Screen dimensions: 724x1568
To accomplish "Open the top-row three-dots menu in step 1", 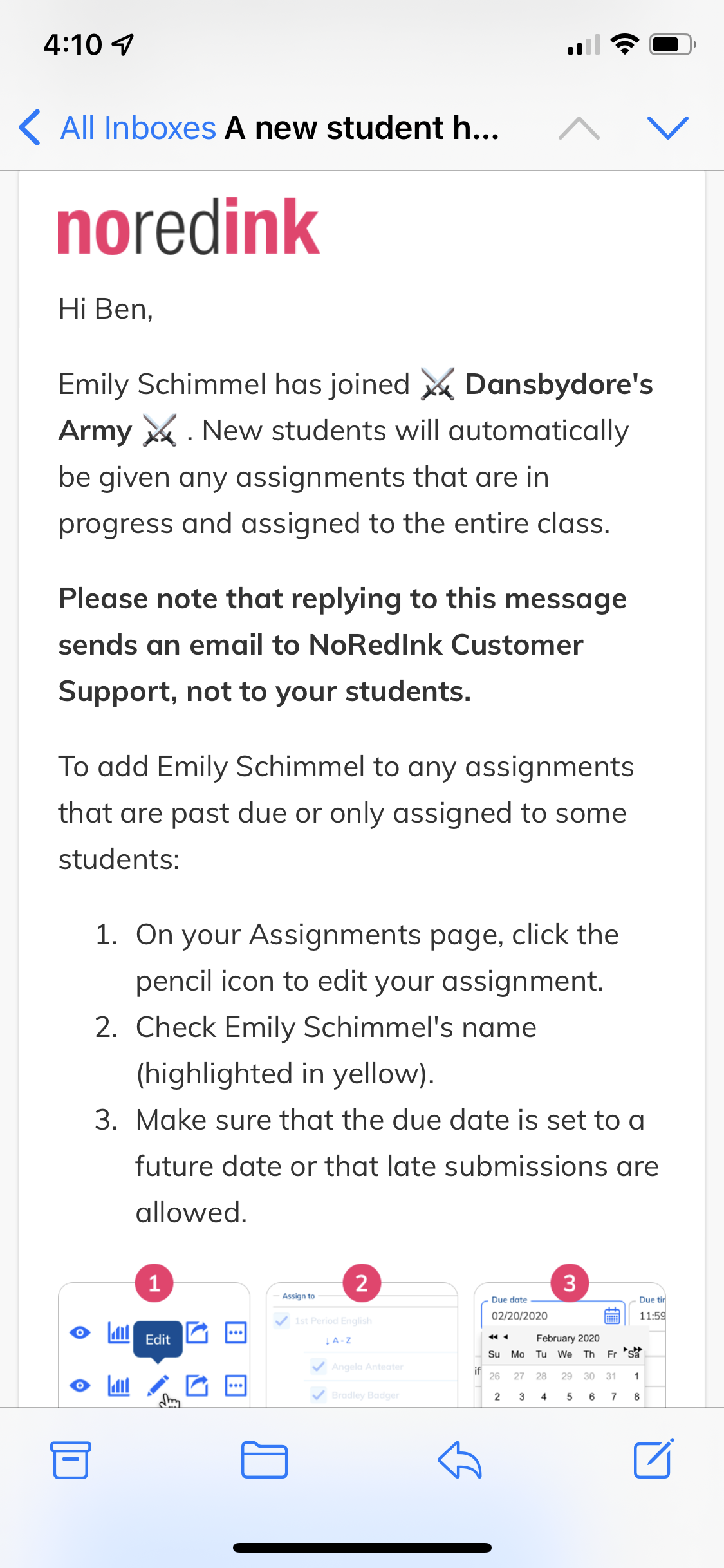I will pyautogui.click(x=236, y=1332).
